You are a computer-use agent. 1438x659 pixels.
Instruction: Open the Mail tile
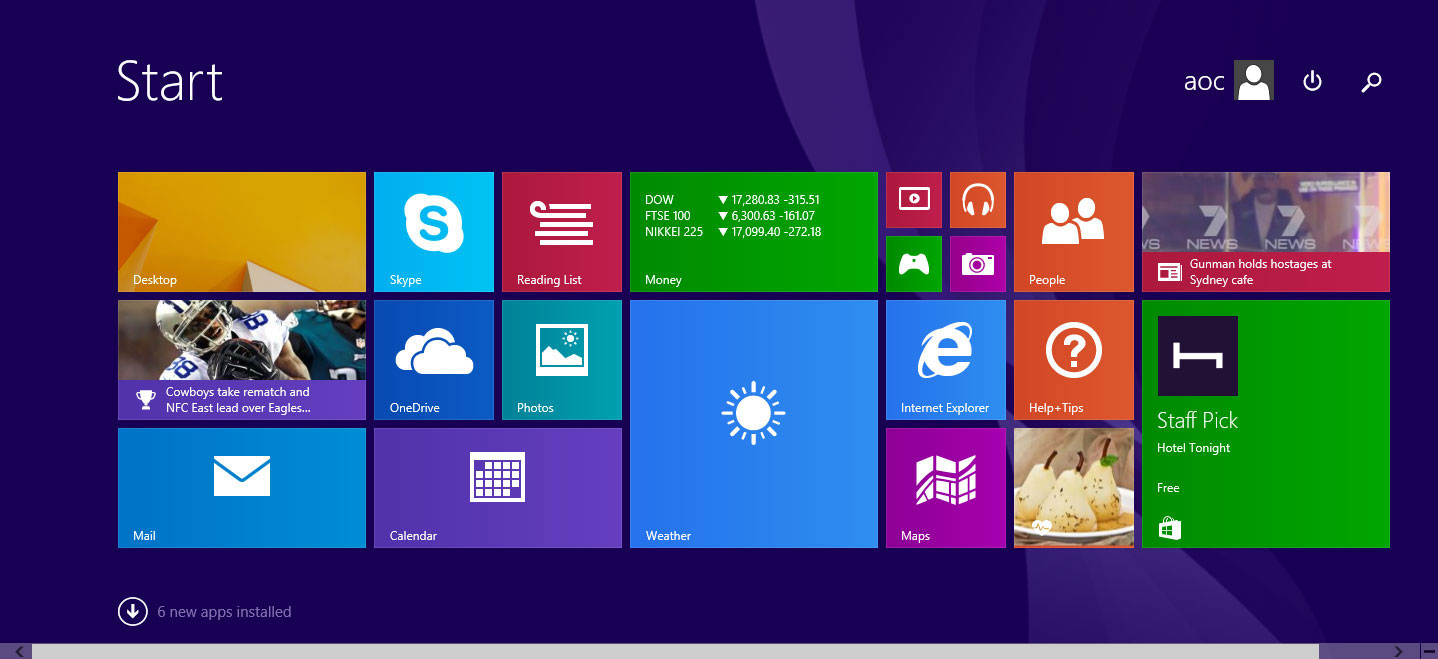pyautogui.click(x=242, y=488)
